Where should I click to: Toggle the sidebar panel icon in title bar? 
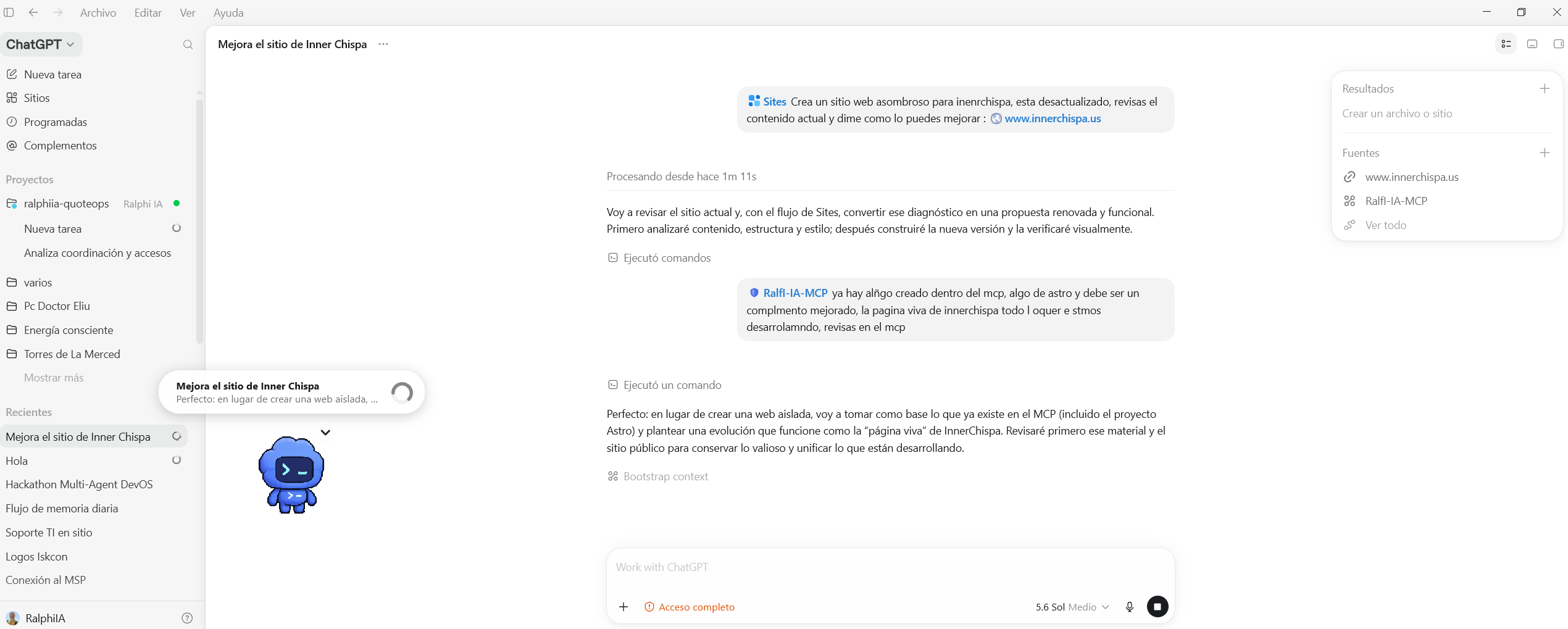[x=9, y=12]
